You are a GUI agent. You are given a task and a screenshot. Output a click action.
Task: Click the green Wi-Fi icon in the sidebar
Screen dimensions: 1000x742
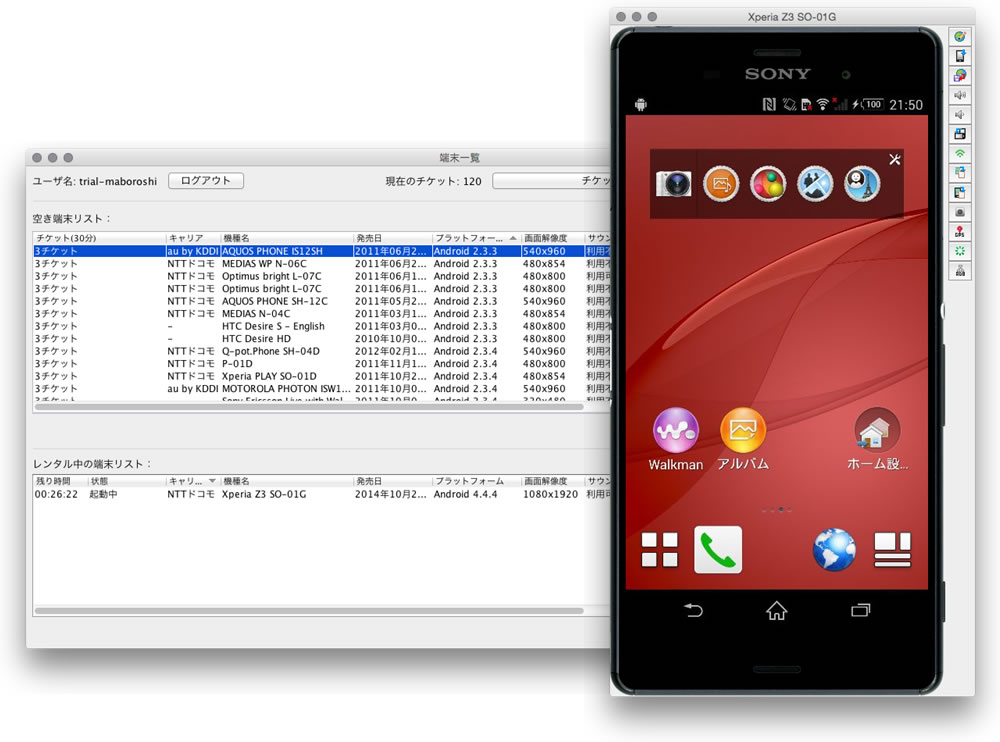960,154
